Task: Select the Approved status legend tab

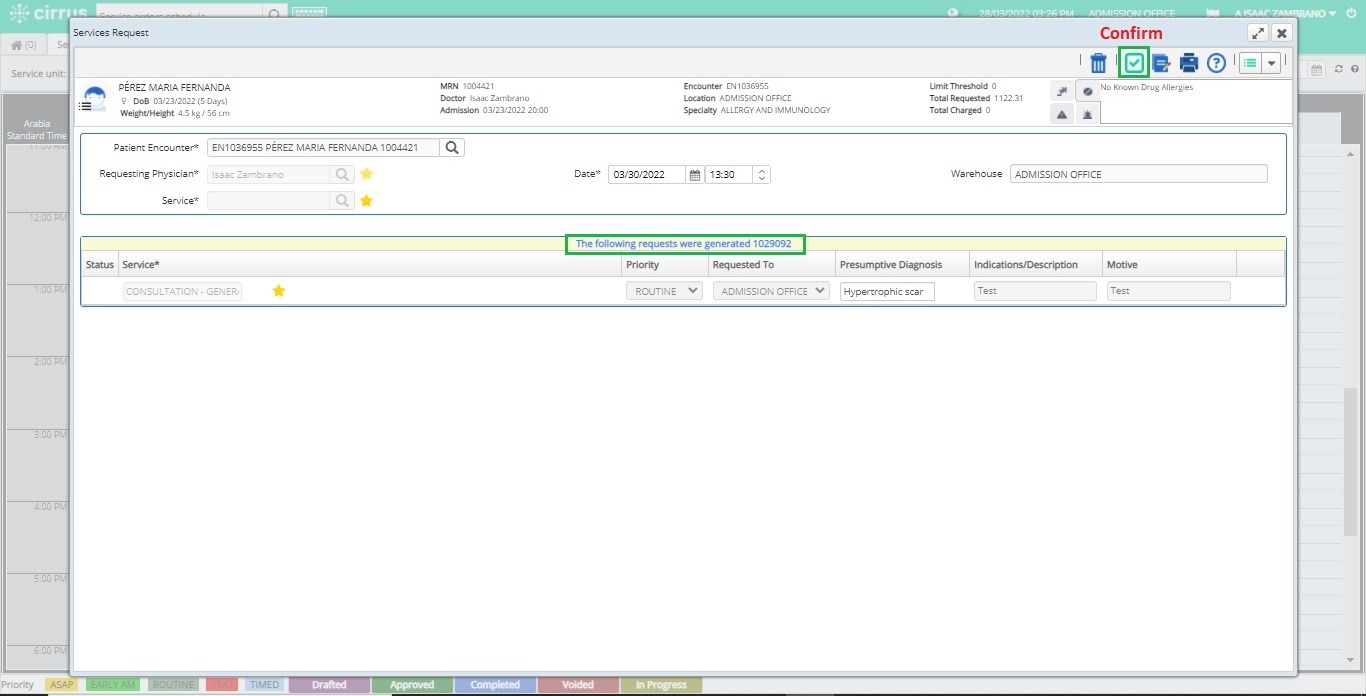Action: (412, 685)
